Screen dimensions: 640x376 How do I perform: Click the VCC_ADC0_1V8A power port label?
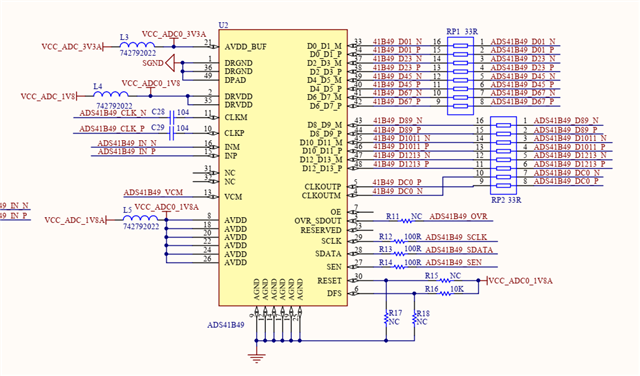pyautogui.click(x=520, y=281)
